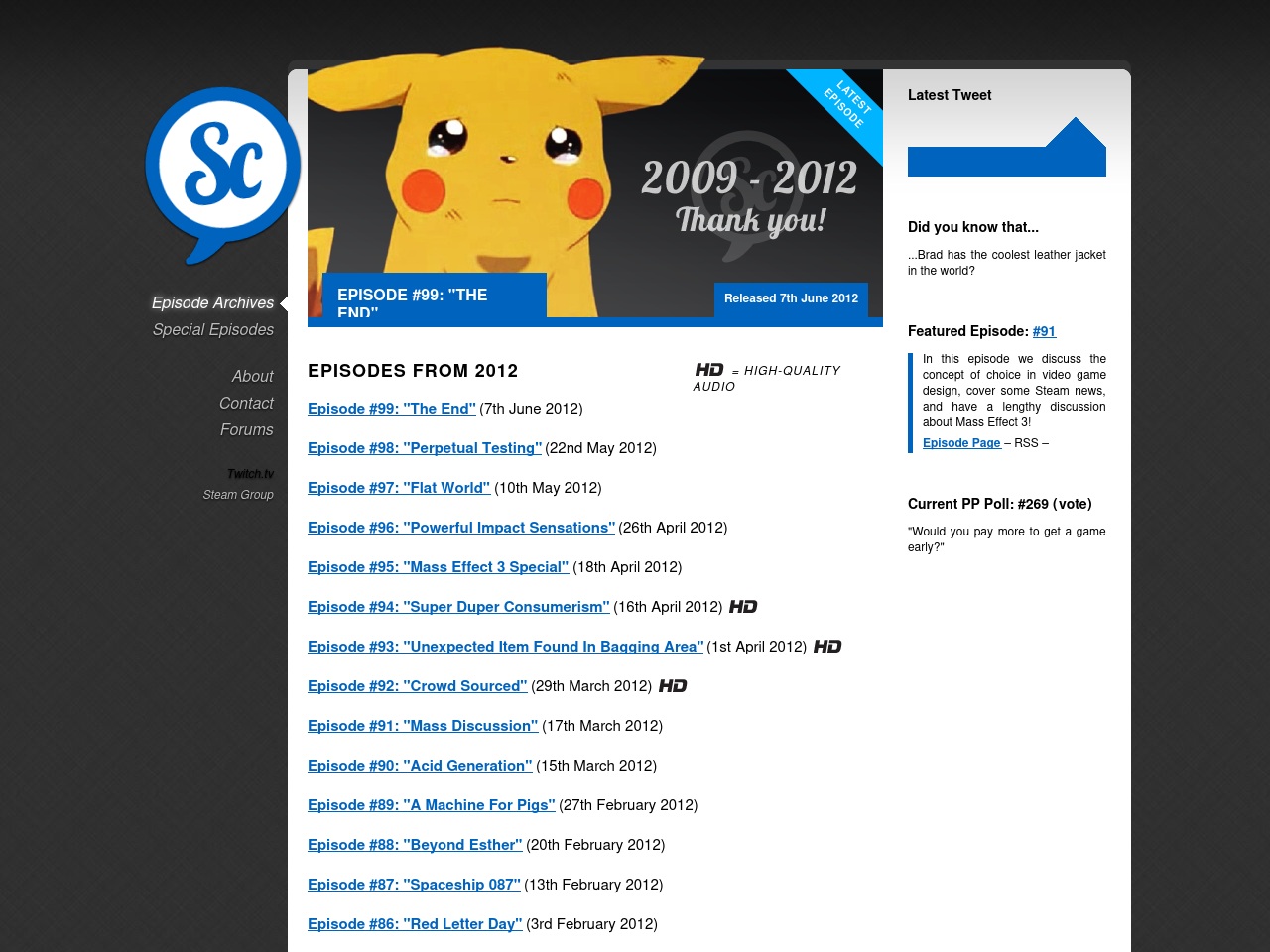Click the date (18th April 2012)
The height and width of the screenshot is (952, 1270).
coord(628,567)
